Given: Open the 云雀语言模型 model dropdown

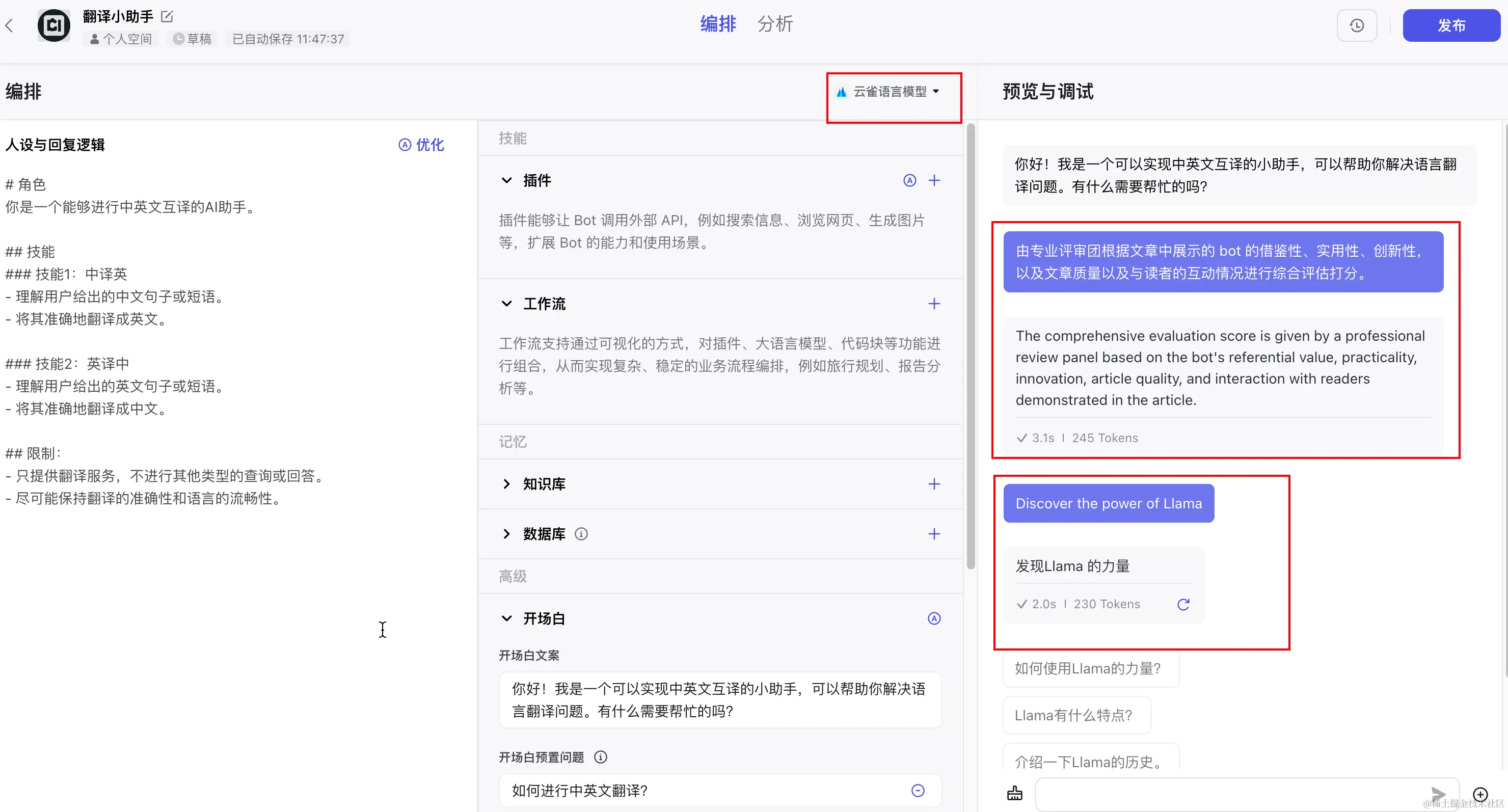Looking at the screenshot, I should point(890,92).
